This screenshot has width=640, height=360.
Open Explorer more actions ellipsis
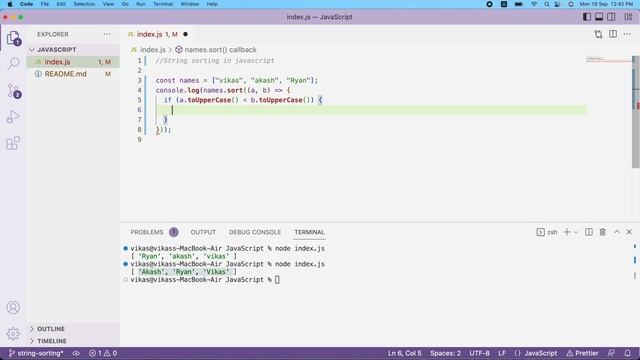pos(107,34)
